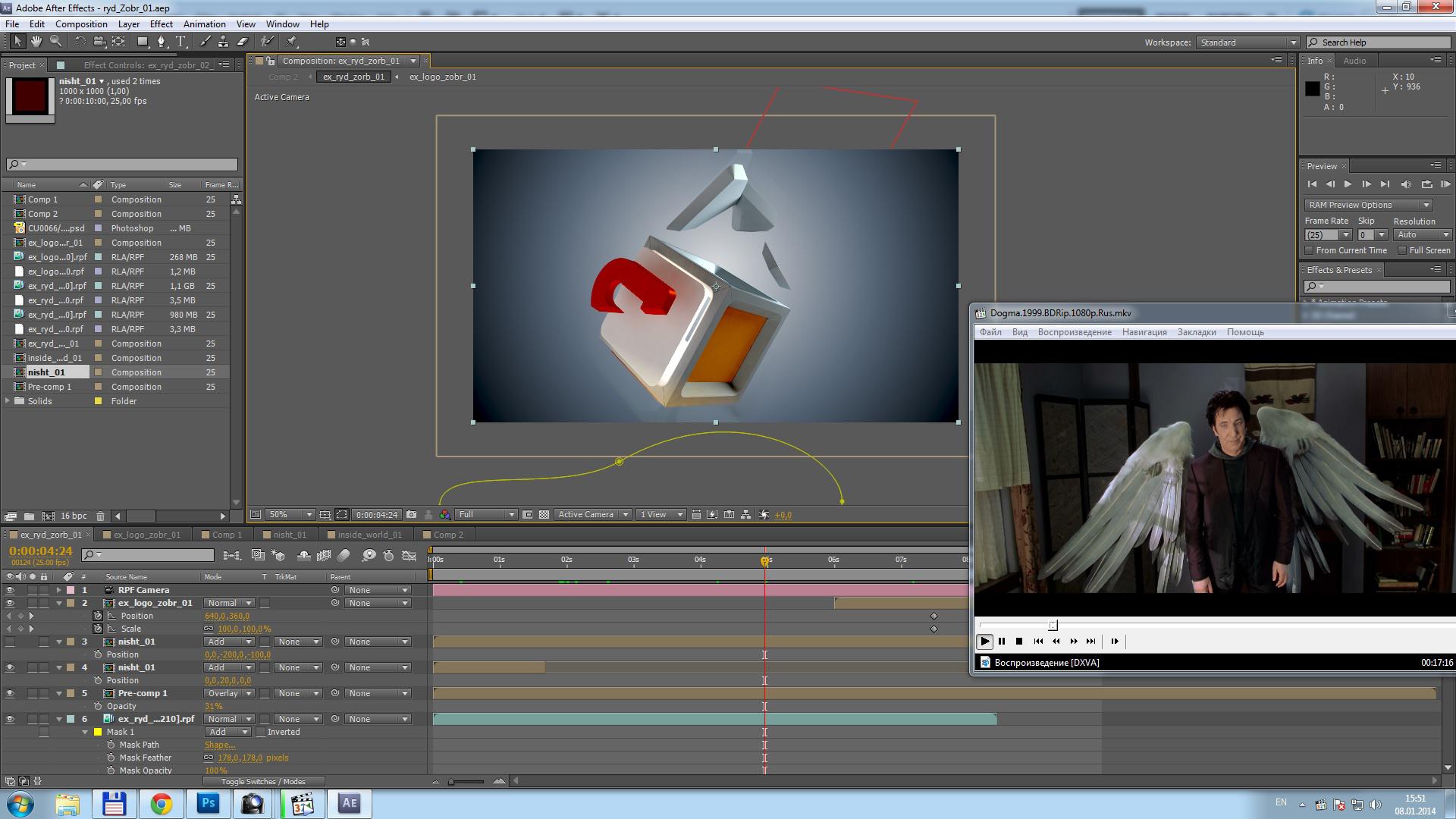Open the Full resolution dropdown
Image resolution: width=1456 pixels, height=819 pixels.
[x=486, y=514]
